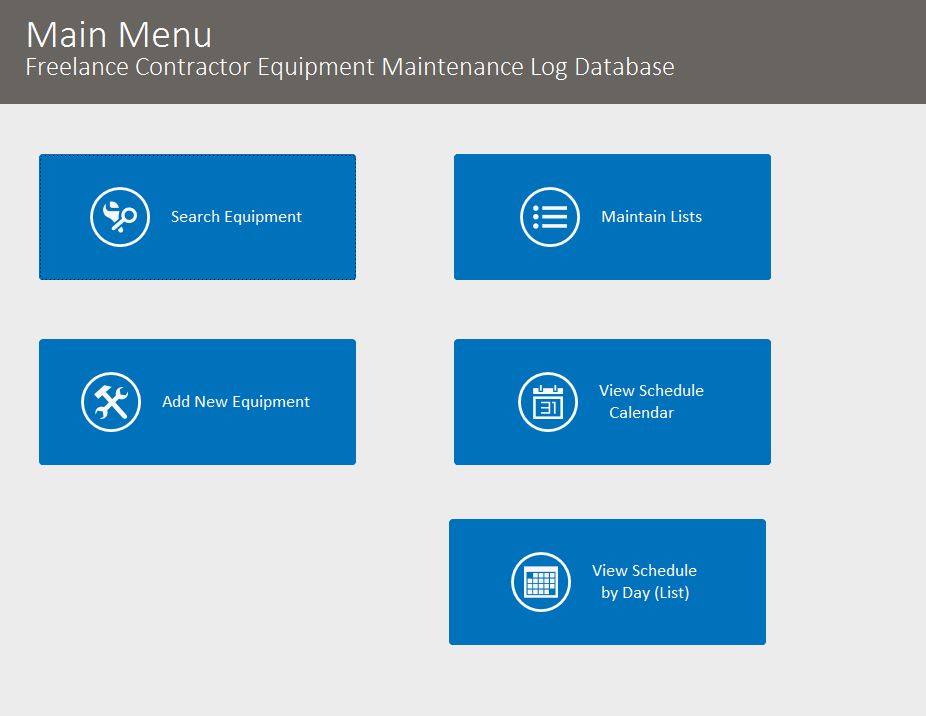
Task: Click the Main Menu heading
Action: [x=119, y=35]
